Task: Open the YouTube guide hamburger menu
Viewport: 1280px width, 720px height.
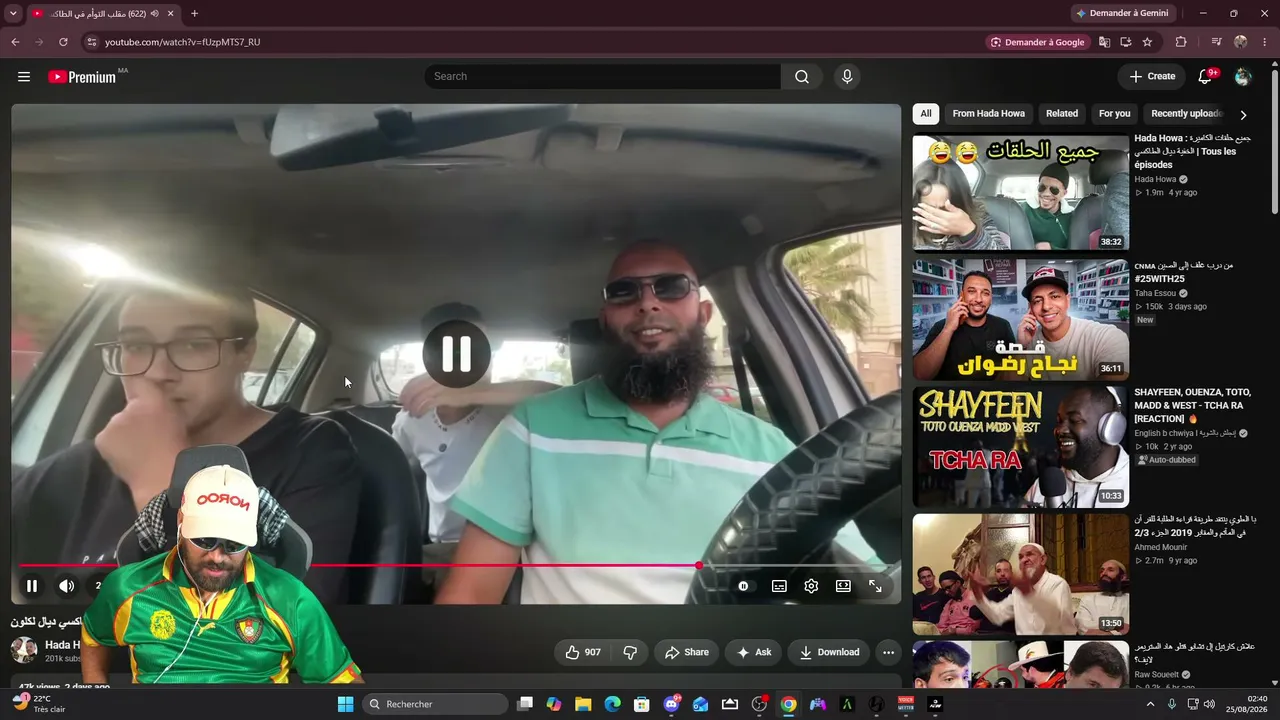Action: [x=24, y=77]
